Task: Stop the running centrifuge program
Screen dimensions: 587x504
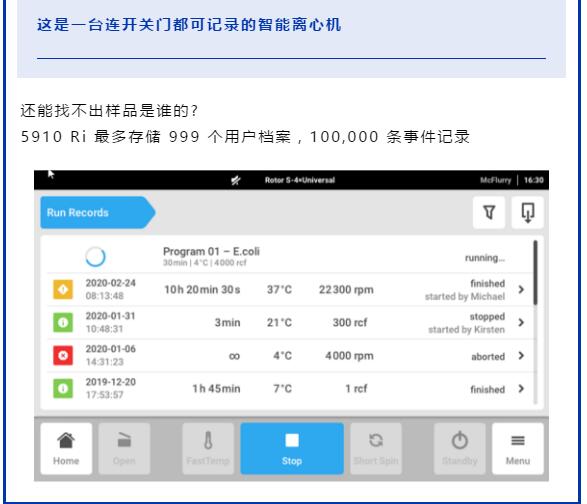Action: click(292, 449)
